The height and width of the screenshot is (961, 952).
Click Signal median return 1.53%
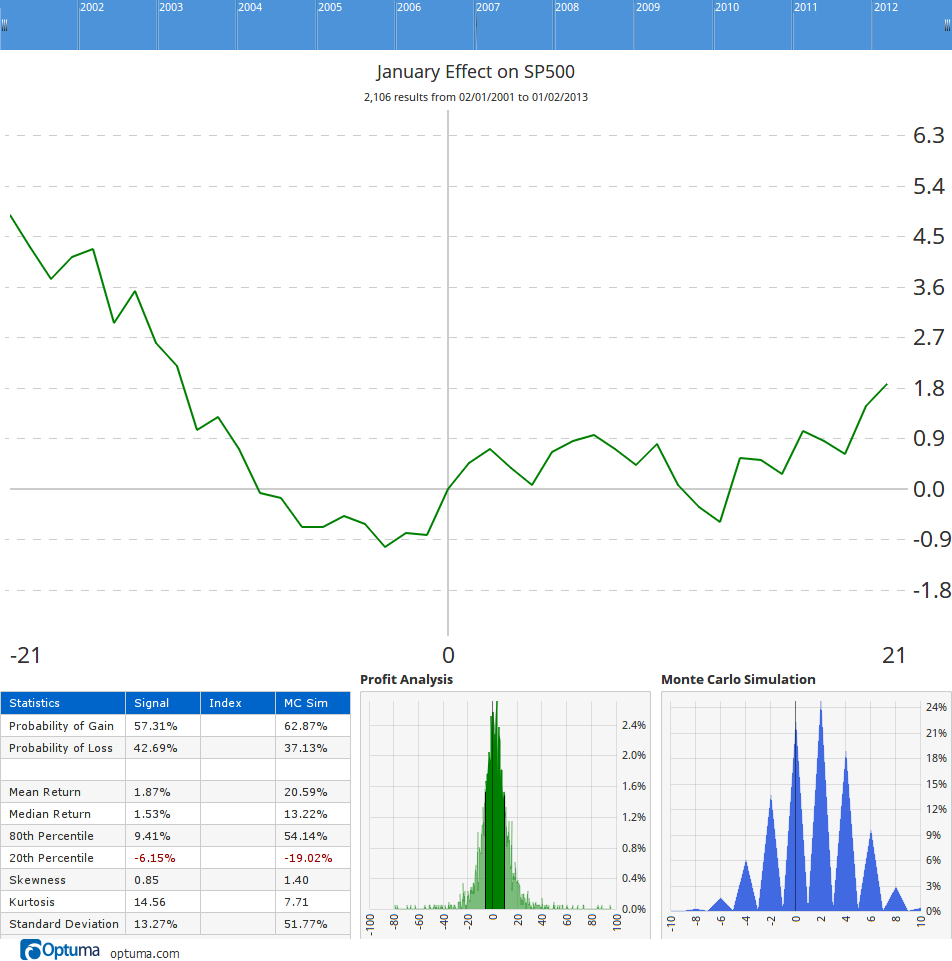[152, 814]
